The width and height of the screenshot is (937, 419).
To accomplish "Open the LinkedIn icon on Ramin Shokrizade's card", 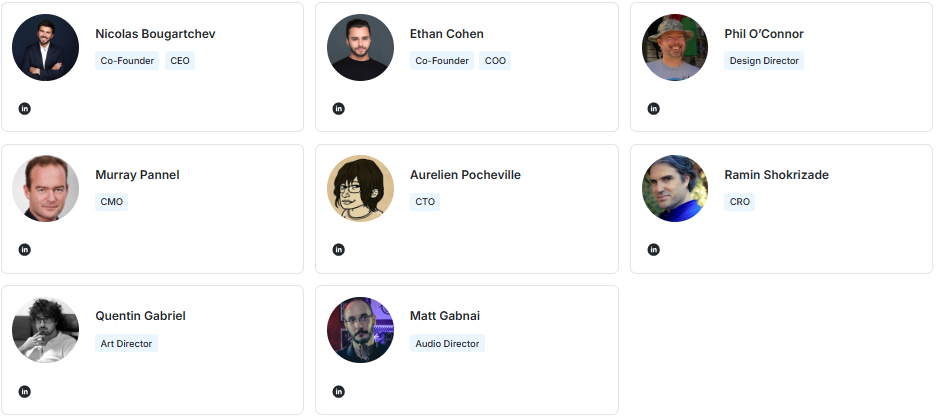I will [654, 249].
